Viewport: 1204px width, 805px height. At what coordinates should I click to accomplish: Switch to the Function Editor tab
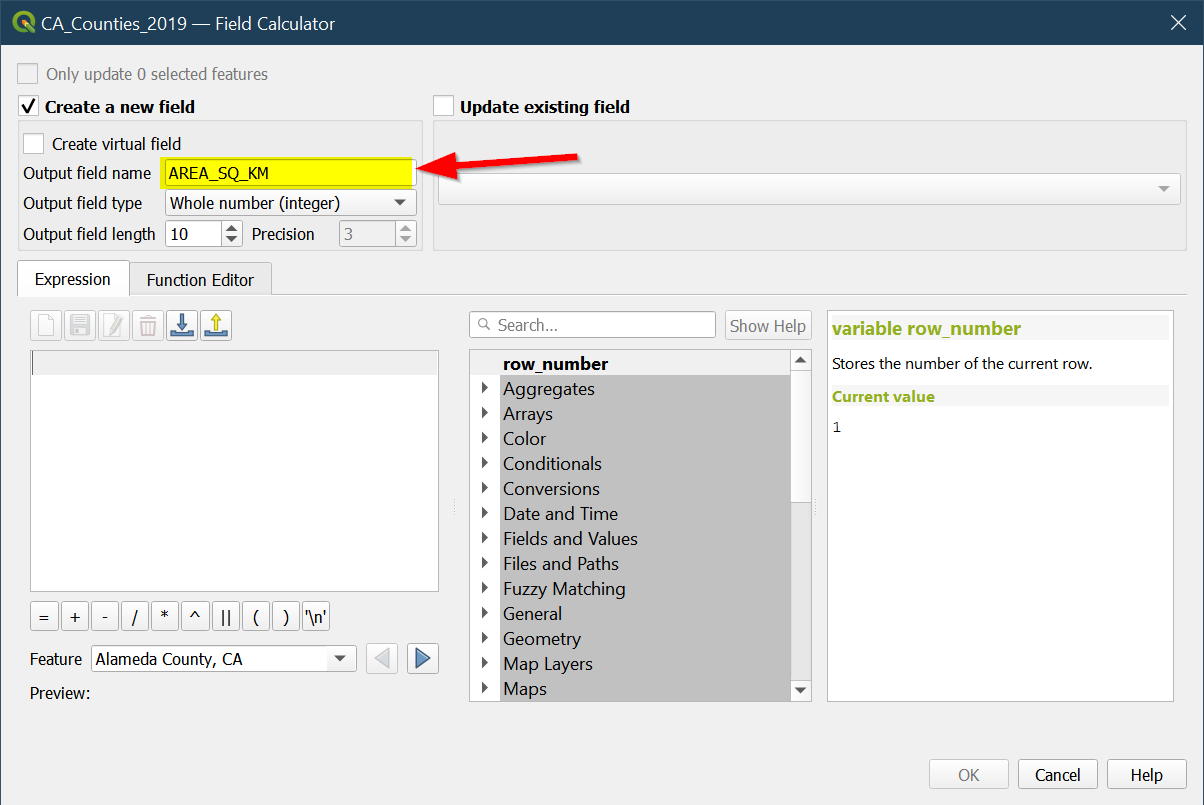pos(200,280)
